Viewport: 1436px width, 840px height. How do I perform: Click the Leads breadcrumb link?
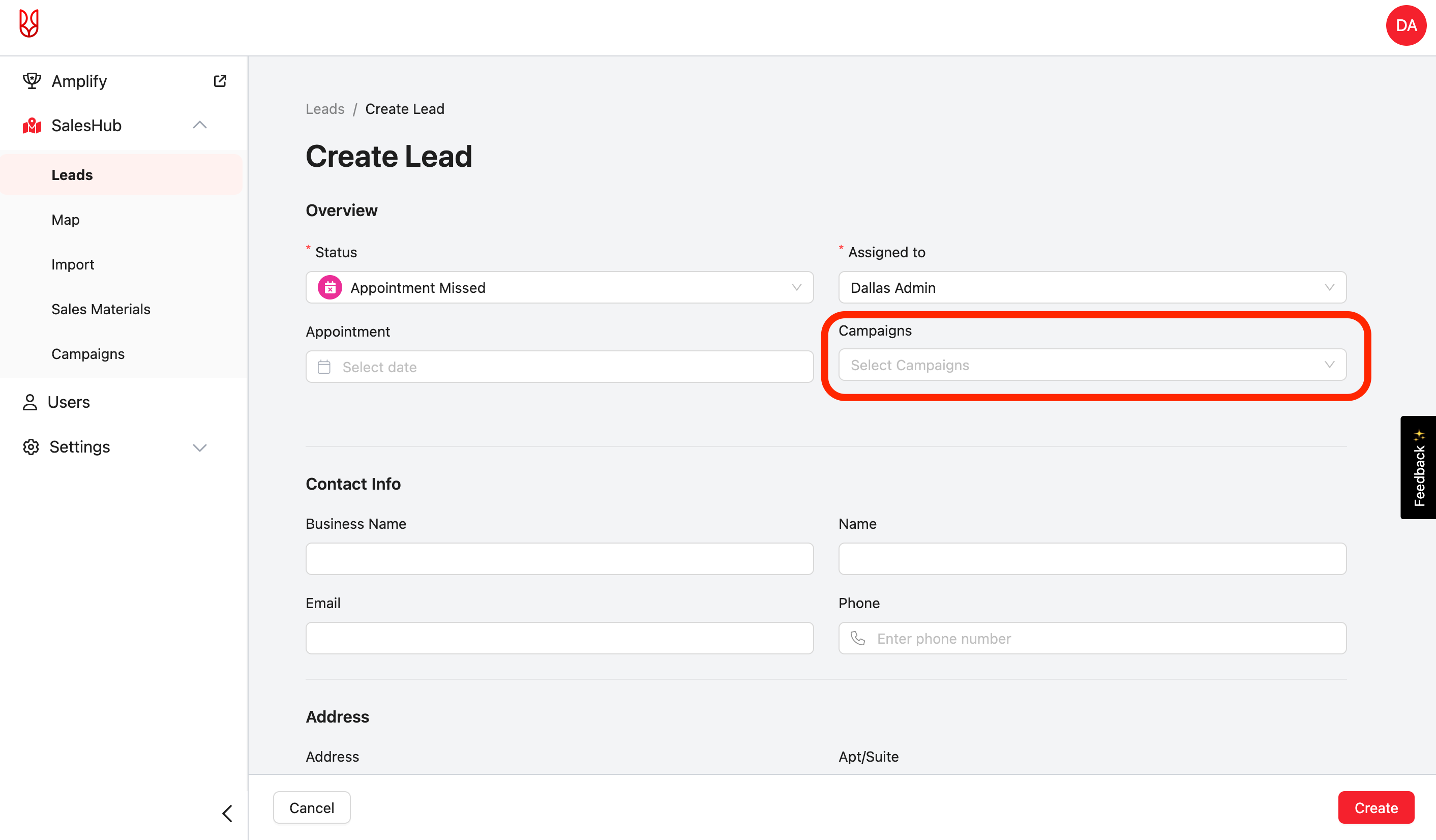tap(325, 109)
